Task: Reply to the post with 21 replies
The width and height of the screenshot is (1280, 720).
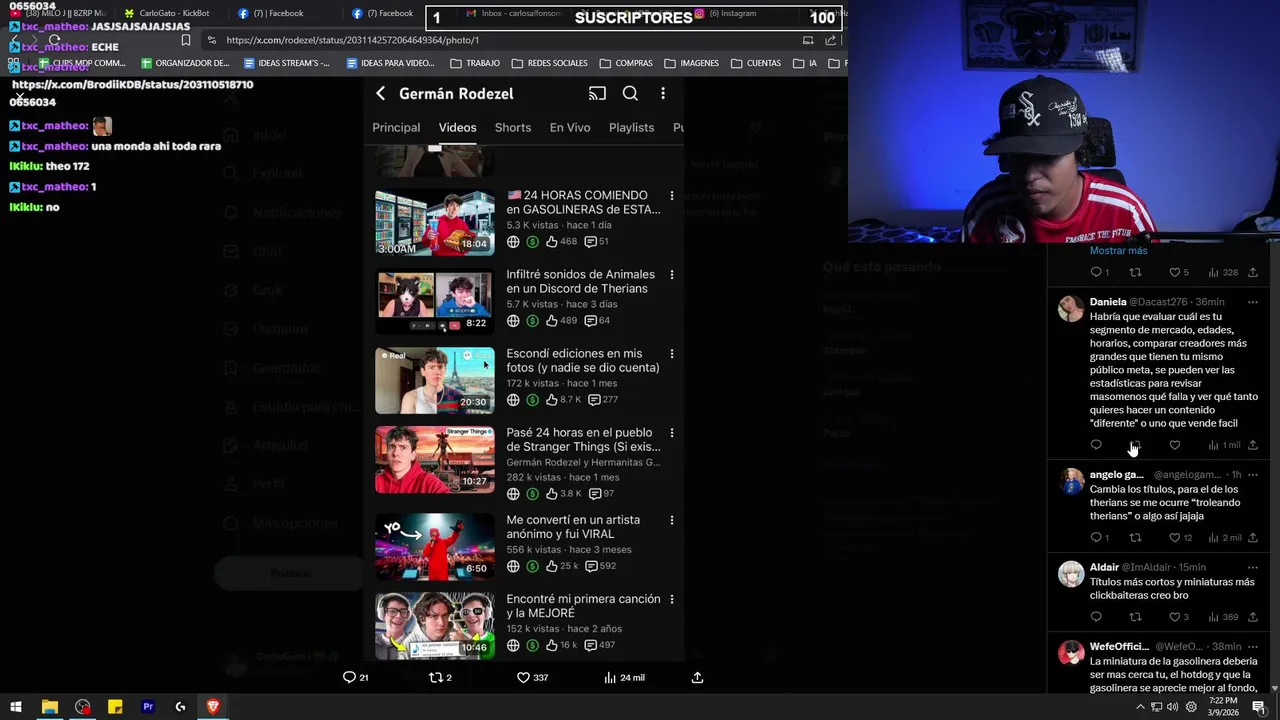Action: (x=349, y=677)
